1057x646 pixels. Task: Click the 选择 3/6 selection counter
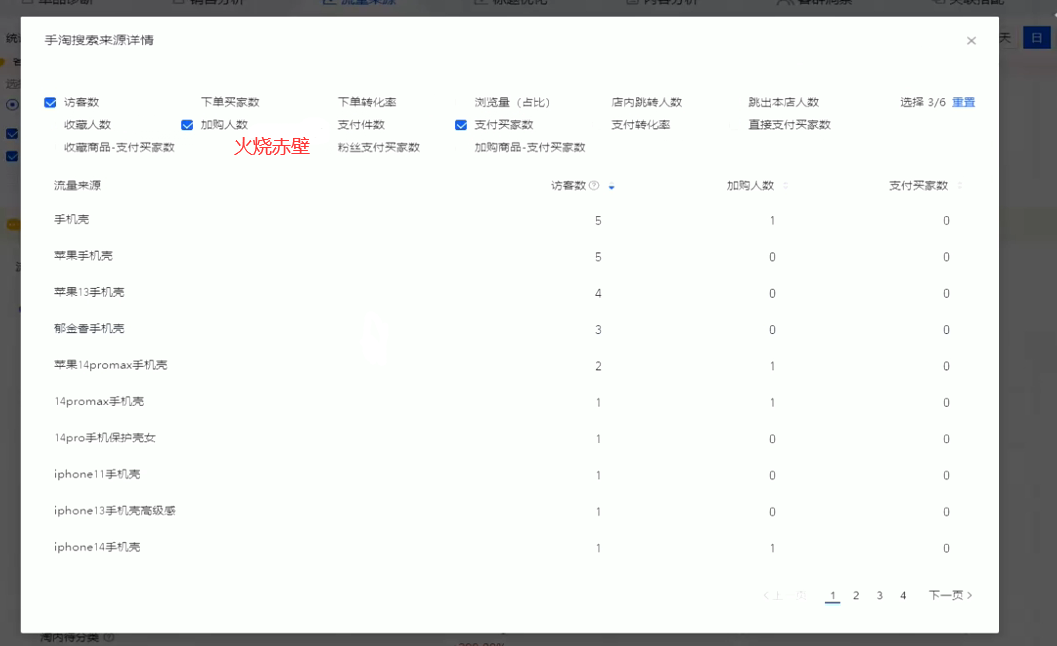(923, 102)
